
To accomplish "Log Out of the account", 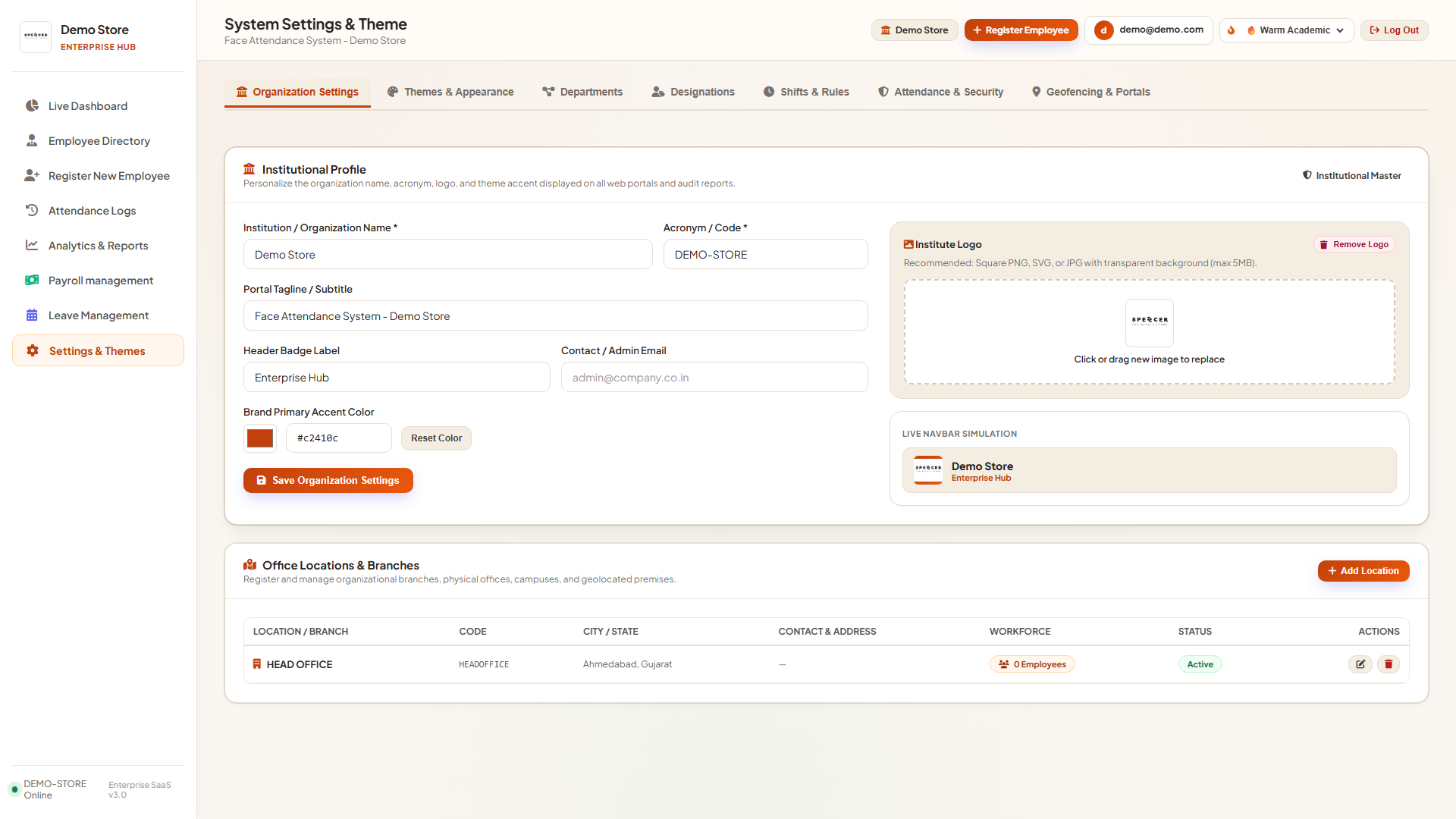I will pyautogui.click(x=1395, y=30).
